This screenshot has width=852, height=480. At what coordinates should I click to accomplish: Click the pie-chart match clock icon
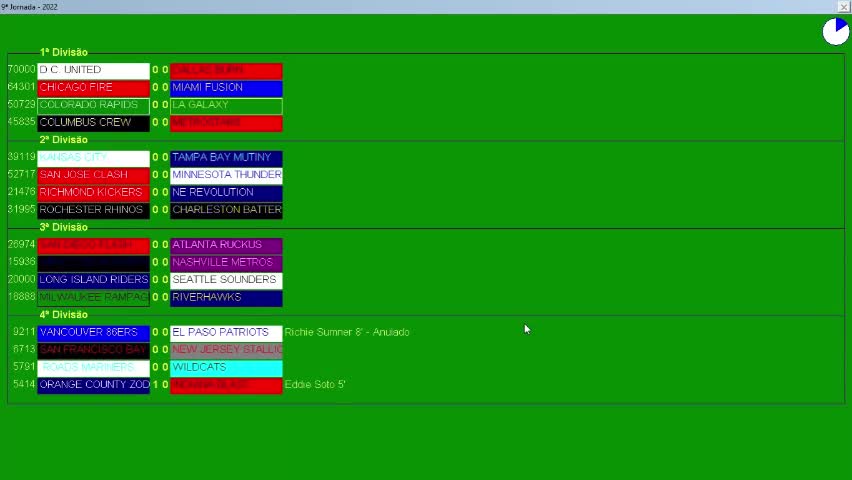point(836,32)
